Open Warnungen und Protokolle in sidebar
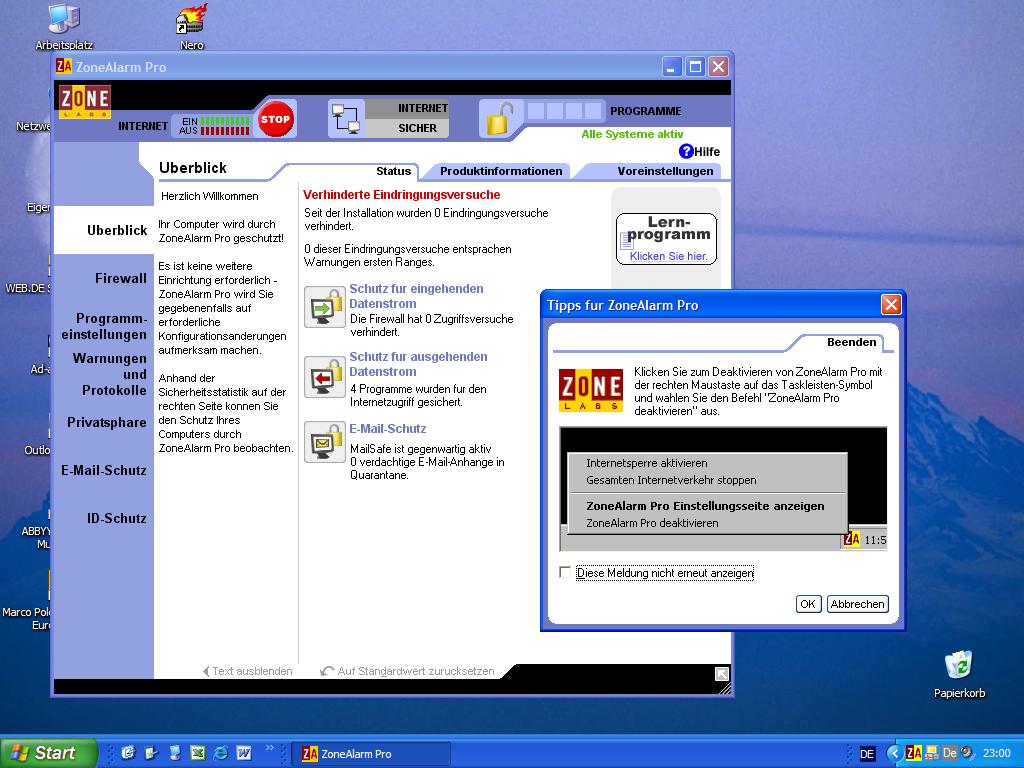Screen dimensions: 1024x768 click(x=110, y=374)
